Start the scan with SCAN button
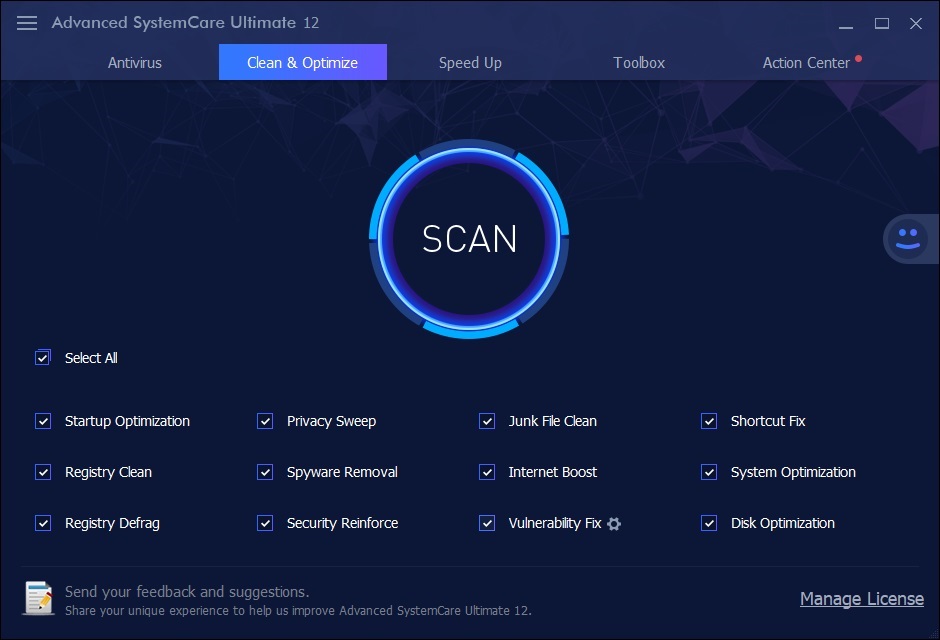The width and height of the screenshot is (940, 640). click(469, 239)
